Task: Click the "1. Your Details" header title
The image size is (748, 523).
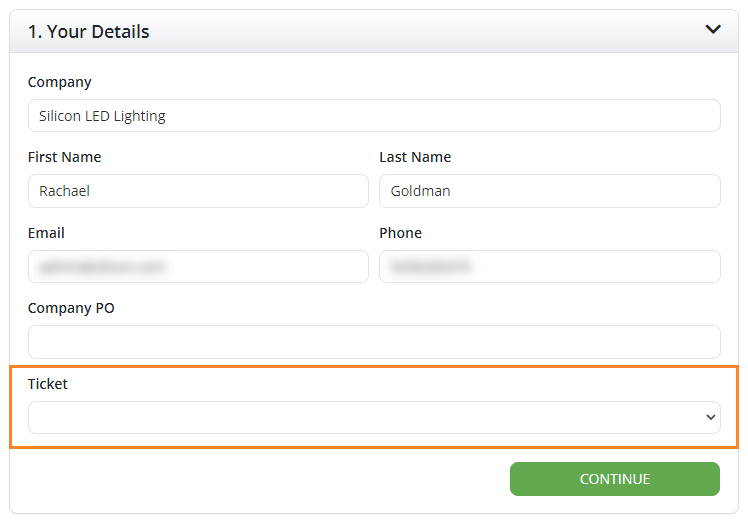Action: click(88, 31)
